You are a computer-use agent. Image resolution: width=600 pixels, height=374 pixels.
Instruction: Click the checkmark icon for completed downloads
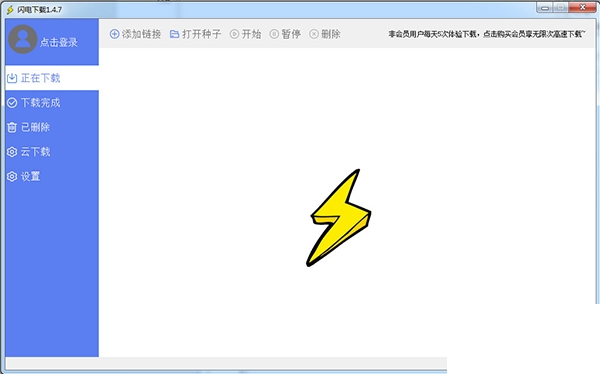(12, 103)
